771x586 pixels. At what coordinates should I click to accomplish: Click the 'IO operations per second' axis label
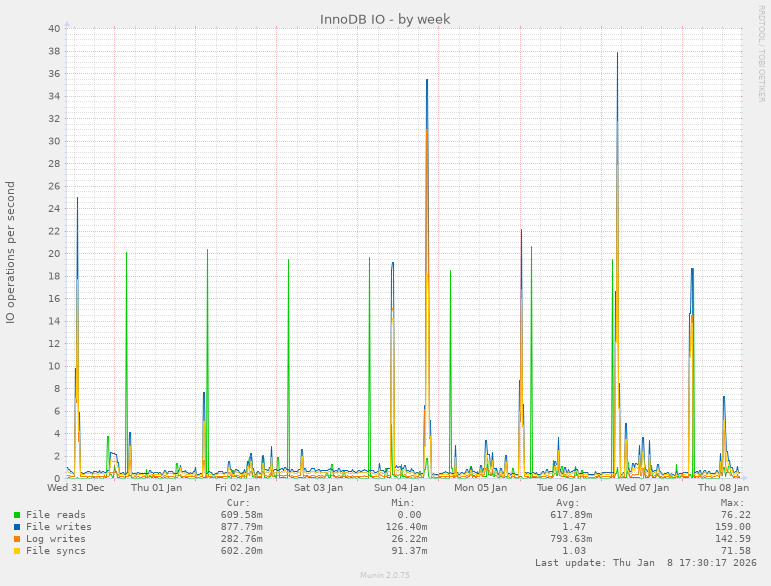(x=10, y=253)
